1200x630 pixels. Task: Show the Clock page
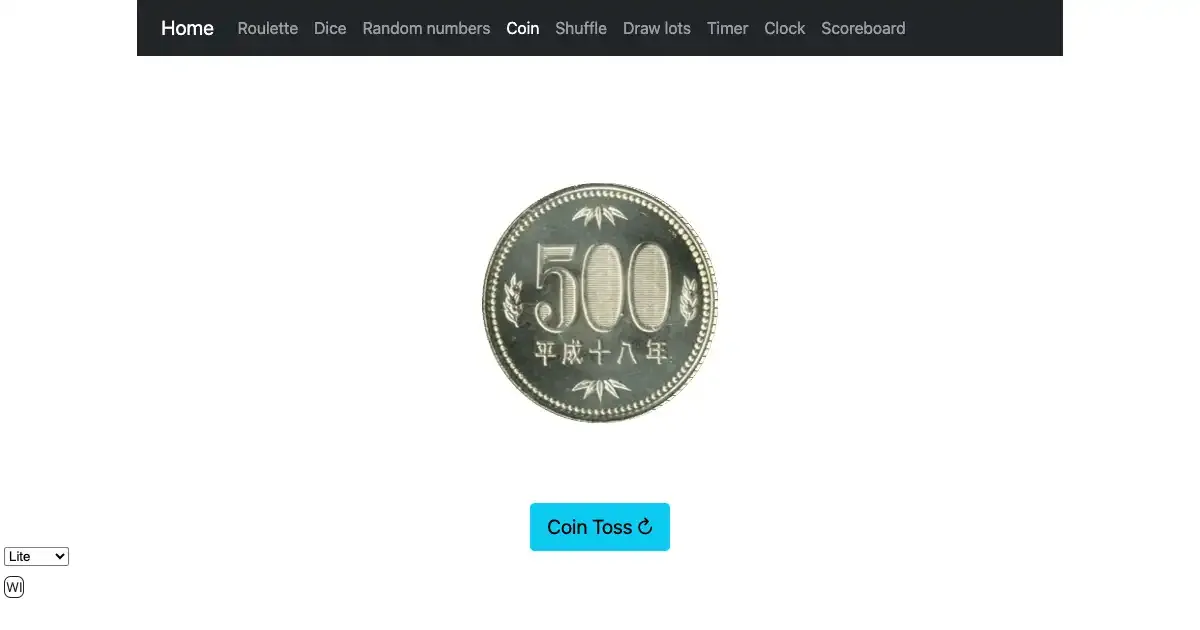[784, 28]
